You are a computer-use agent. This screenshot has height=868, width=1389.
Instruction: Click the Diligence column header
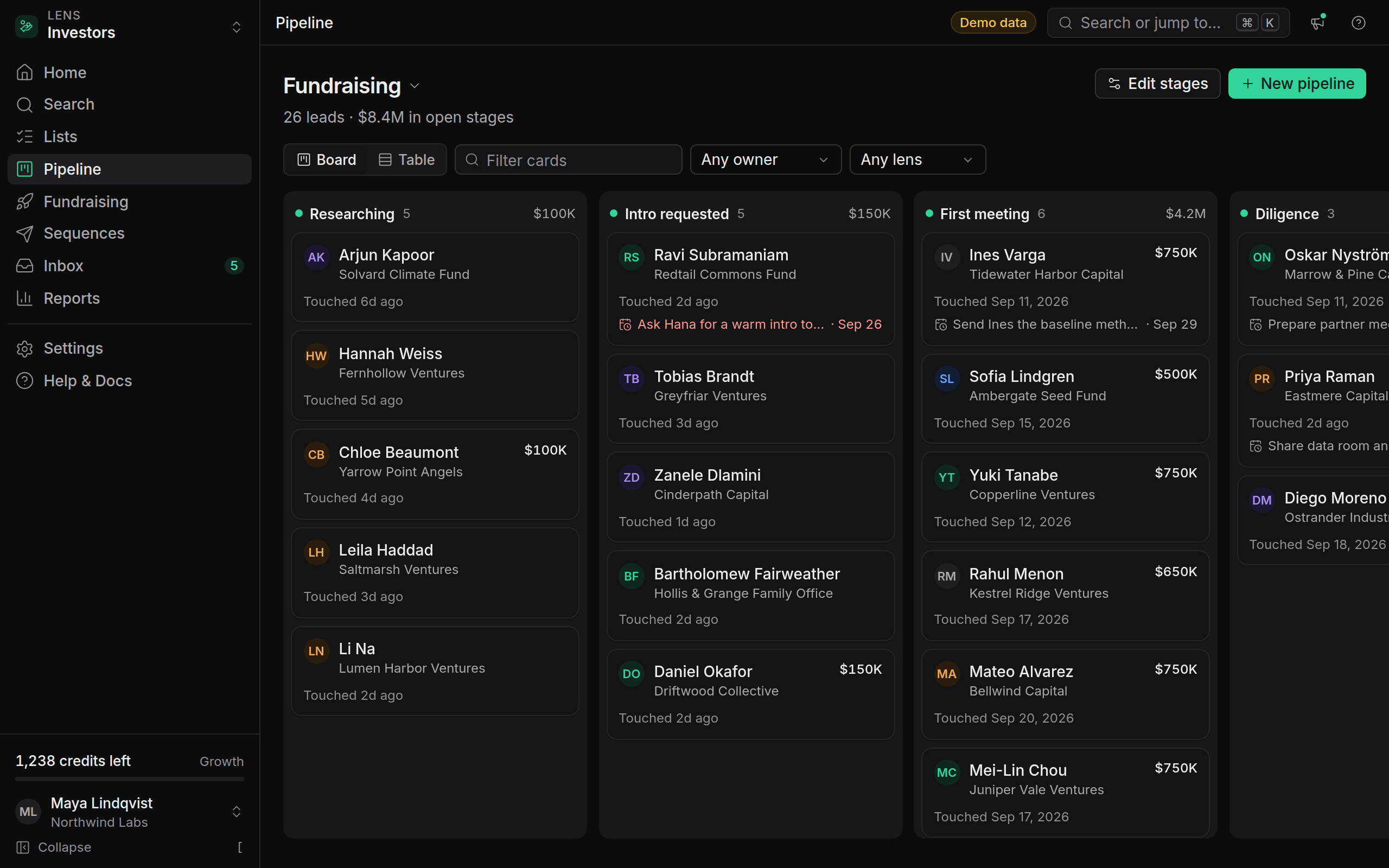(1314, 214)
